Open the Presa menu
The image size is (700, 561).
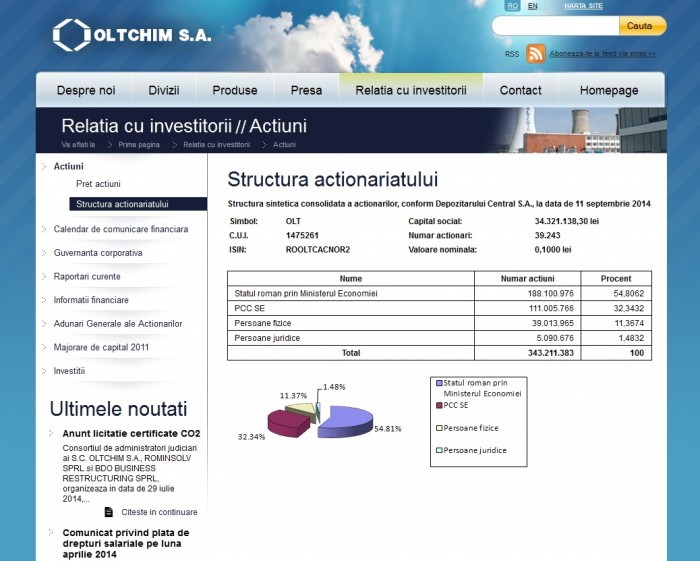click(x=306, y=91)
